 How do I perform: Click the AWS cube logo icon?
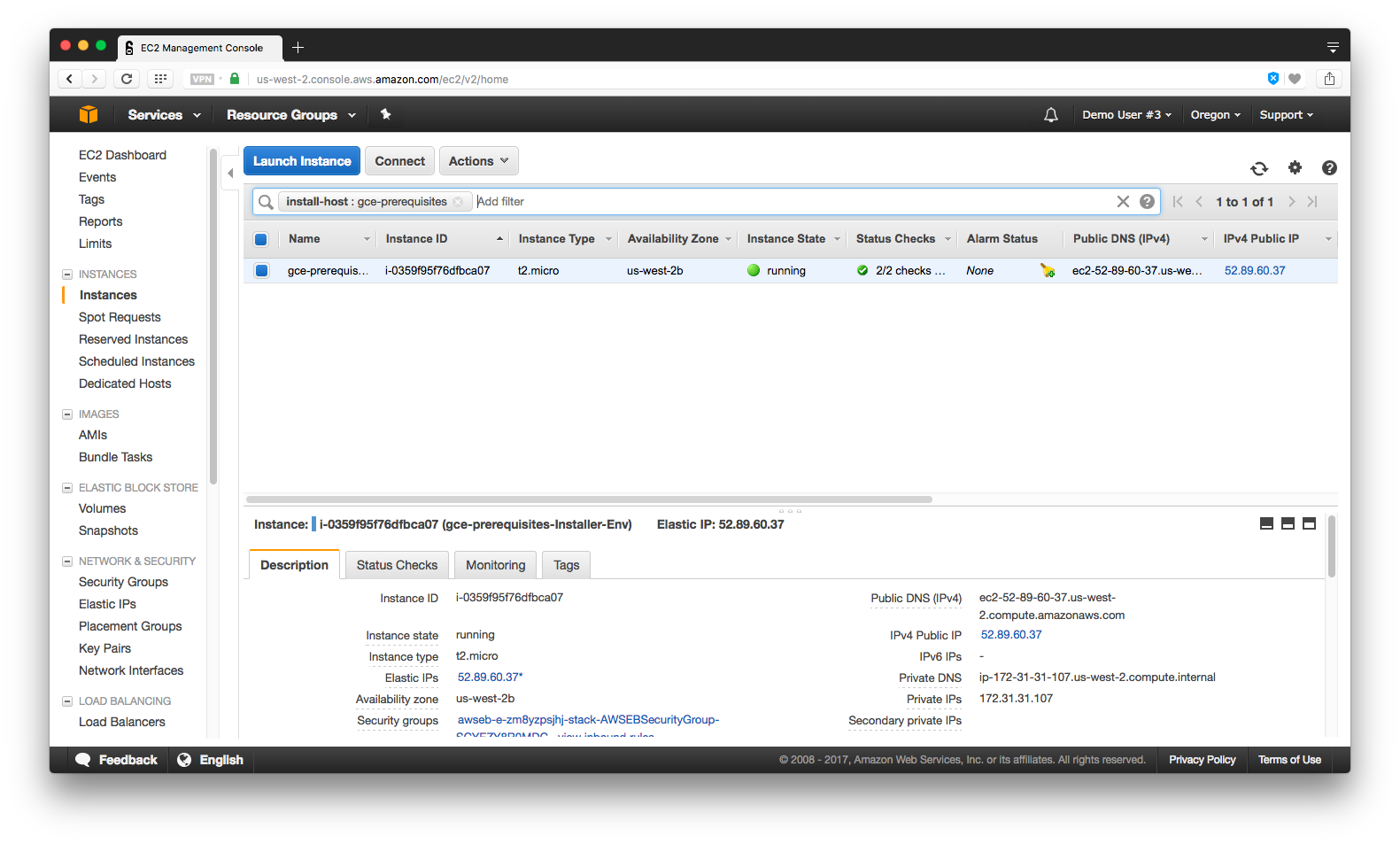(89, 114)
